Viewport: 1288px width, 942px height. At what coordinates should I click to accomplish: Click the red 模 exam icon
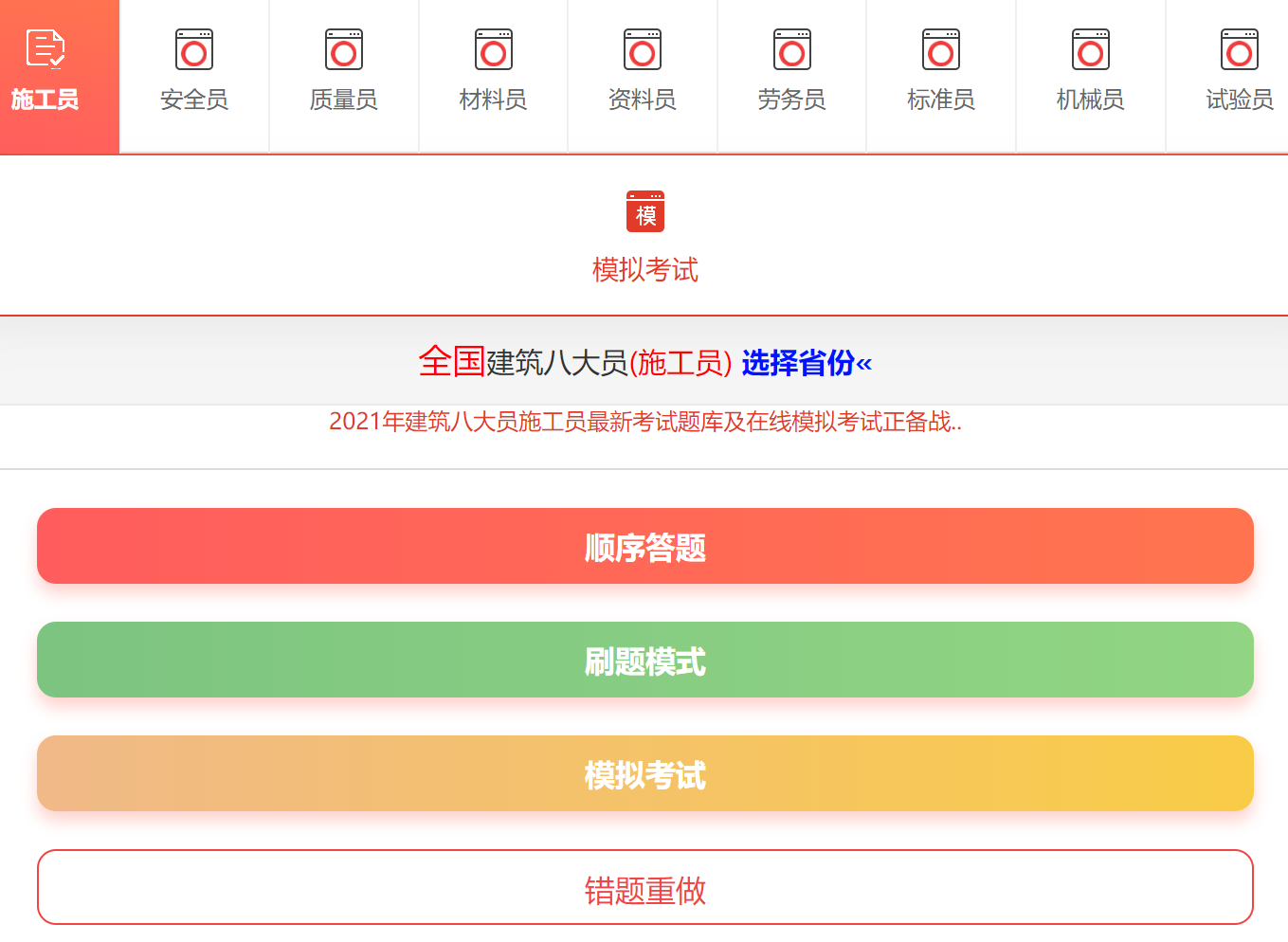click(645, 211)
